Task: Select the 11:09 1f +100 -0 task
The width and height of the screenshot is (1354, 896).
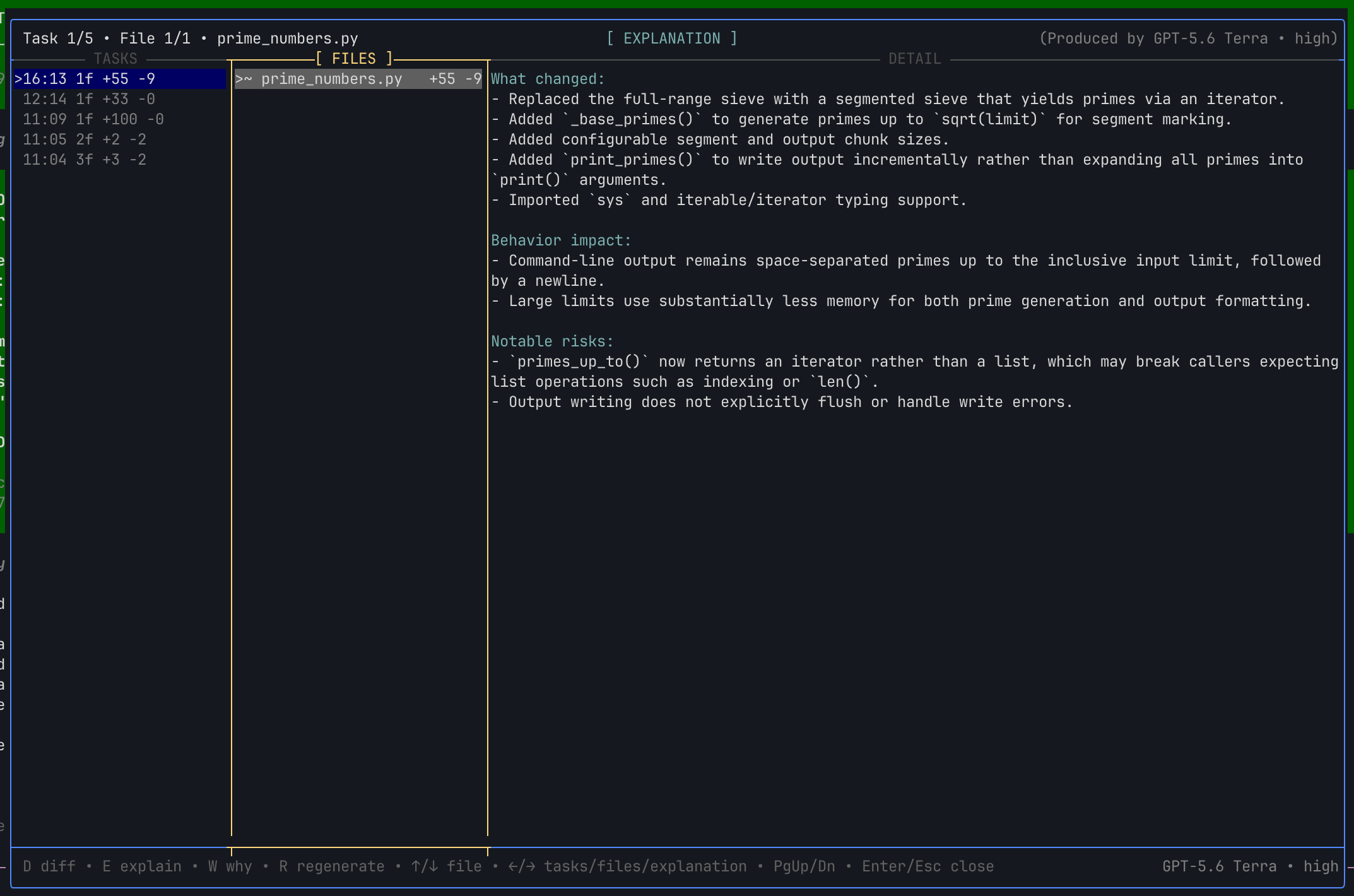Action: click(93, 119)
